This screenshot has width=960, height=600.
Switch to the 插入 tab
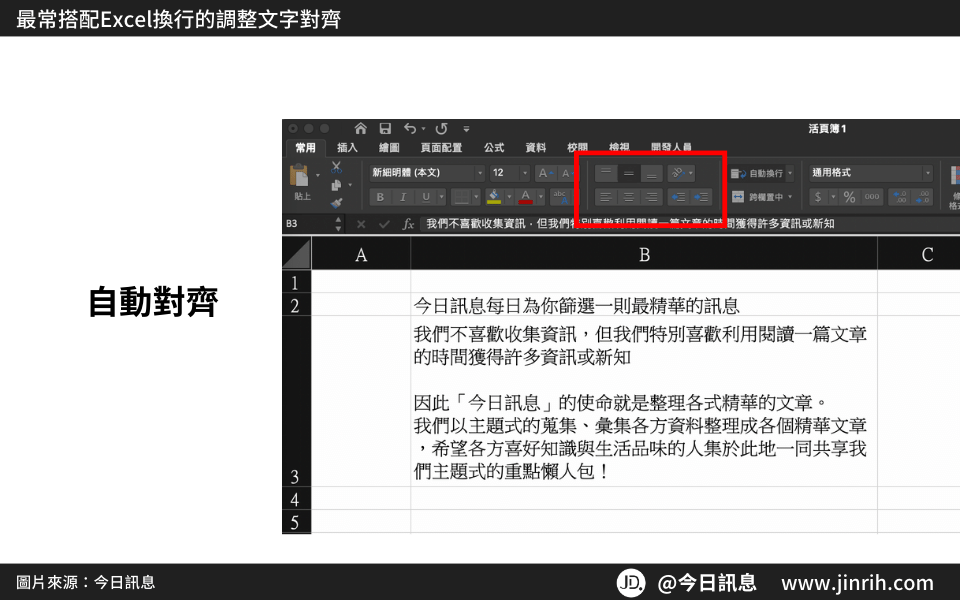coord(347,148)
